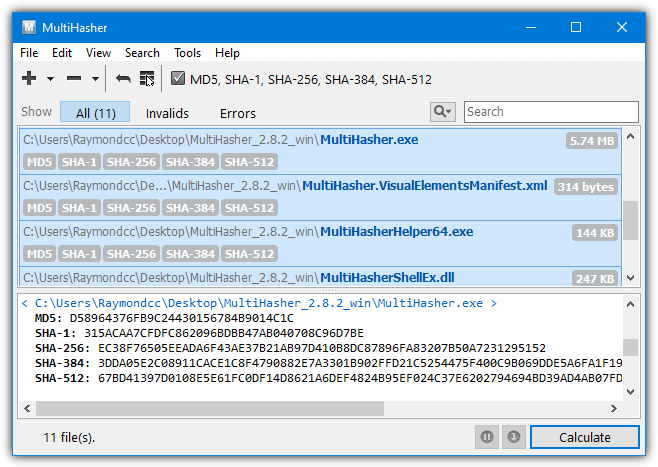Click SHA-1 badge under MultiHasherHelper64.exe

[79, 254]
